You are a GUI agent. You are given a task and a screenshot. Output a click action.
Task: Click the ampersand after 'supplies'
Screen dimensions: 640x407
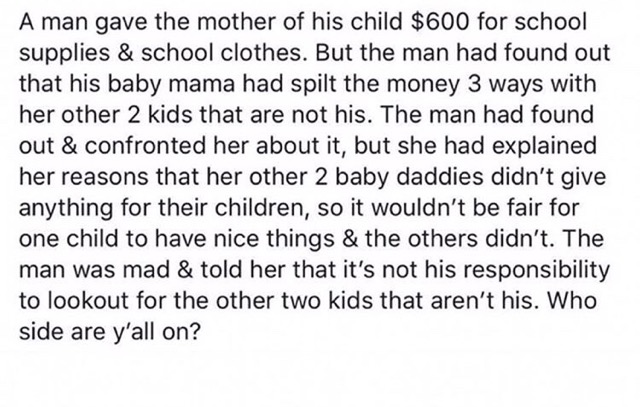click(125, 53)
